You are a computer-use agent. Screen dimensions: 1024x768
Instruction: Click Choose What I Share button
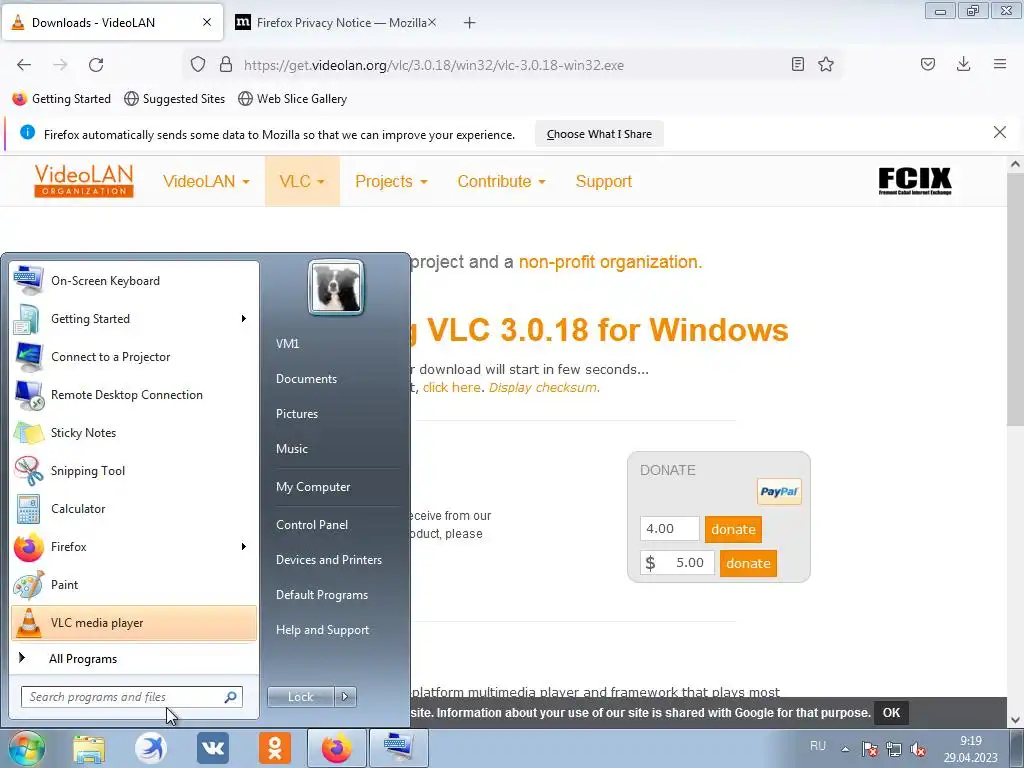[600, 134]
